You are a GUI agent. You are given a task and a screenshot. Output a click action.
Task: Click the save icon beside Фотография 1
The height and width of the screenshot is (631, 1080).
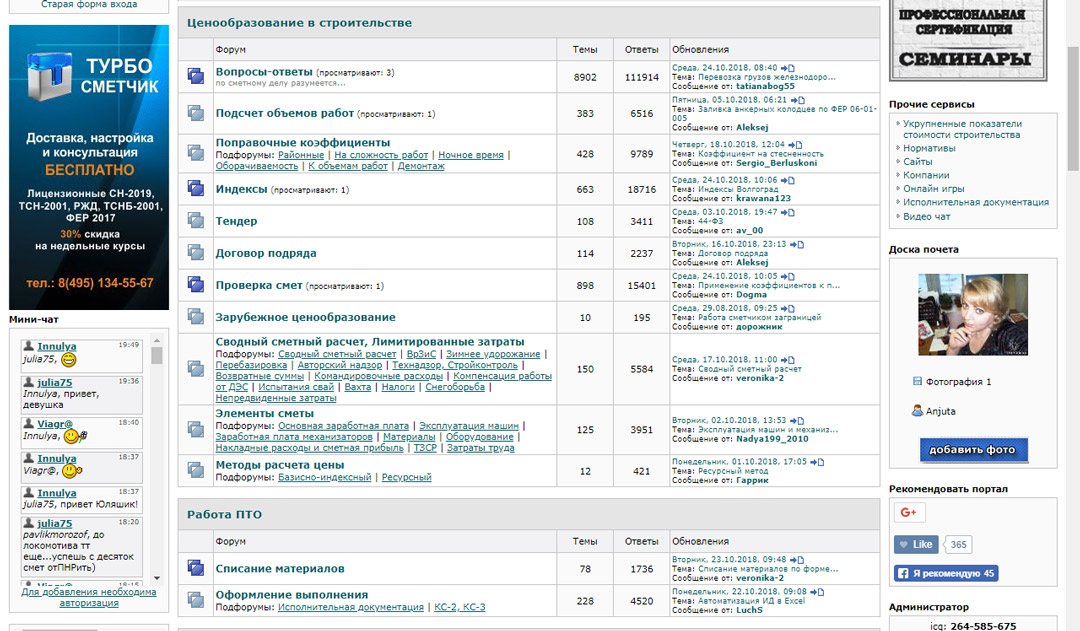[x=917, y=382]
